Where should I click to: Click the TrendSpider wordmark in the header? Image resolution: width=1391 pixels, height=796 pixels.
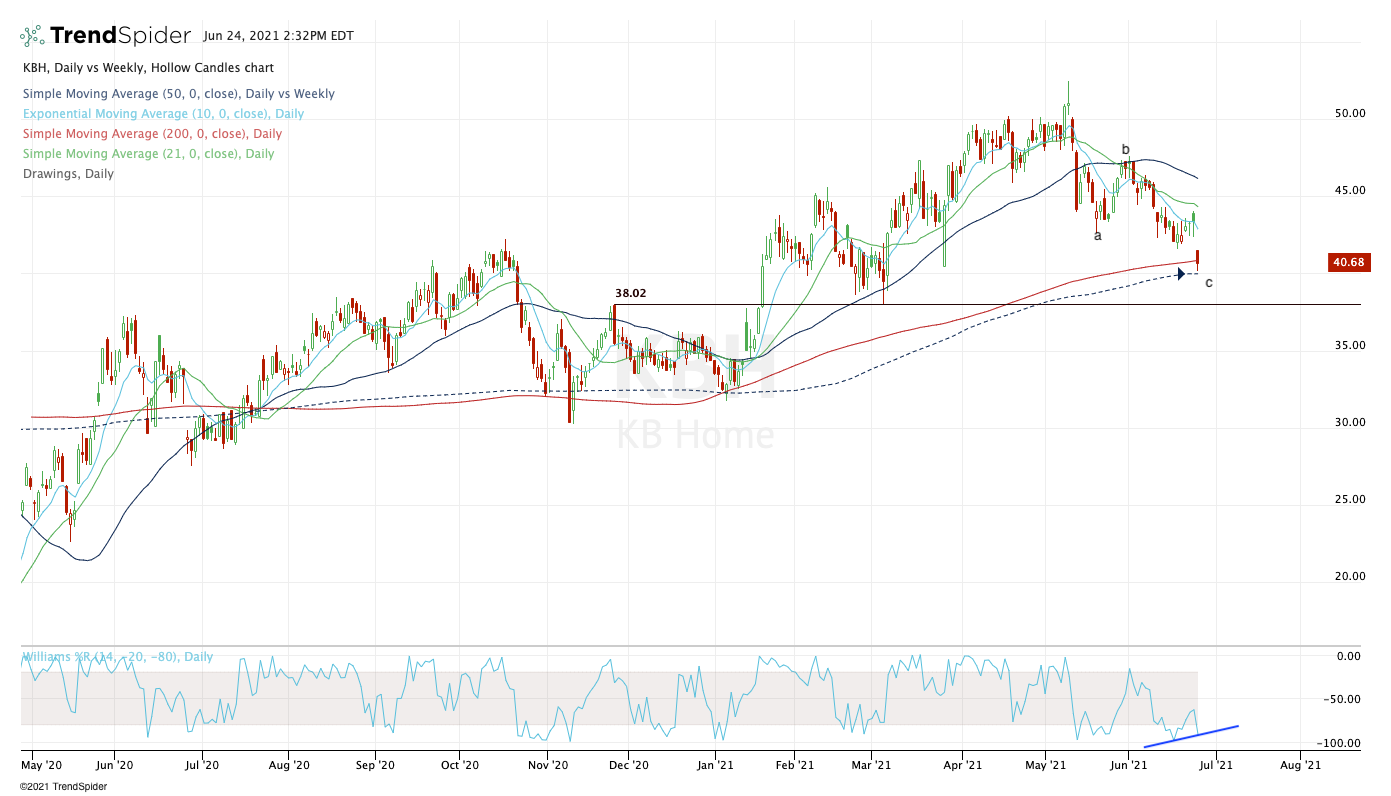pyautogui.click(x=120, y=36)
